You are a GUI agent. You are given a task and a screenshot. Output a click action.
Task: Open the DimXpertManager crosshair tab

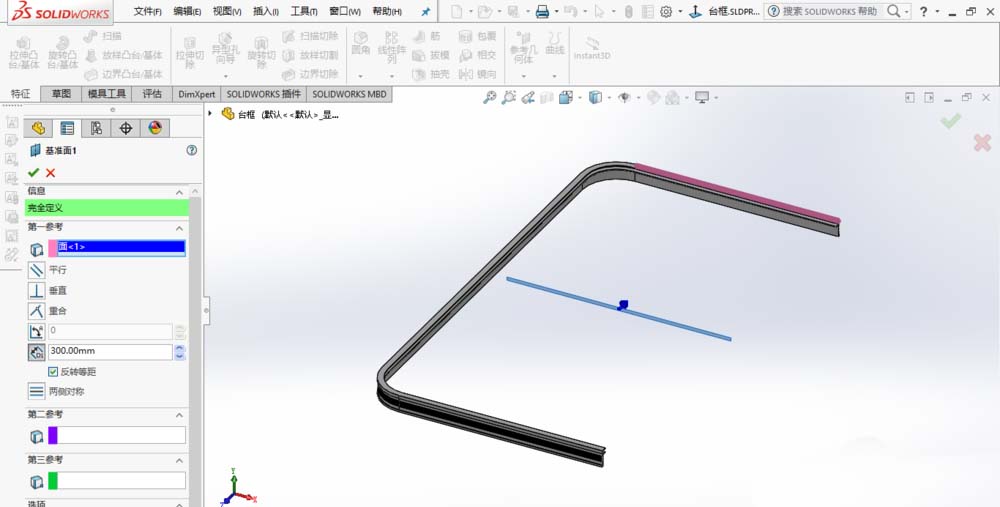point(126,128)
